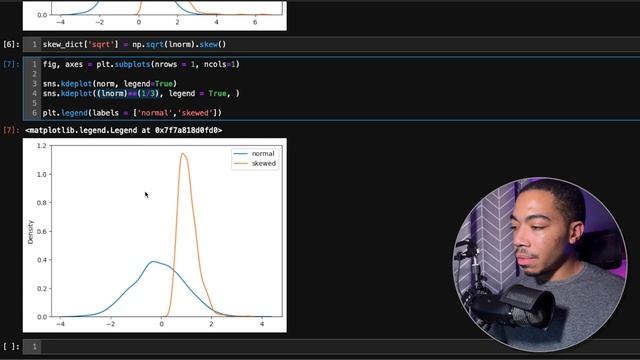Click the sns.kdeplot(norm, legend=True) line
The image size is (640, 360).
(x=110, y=84)
